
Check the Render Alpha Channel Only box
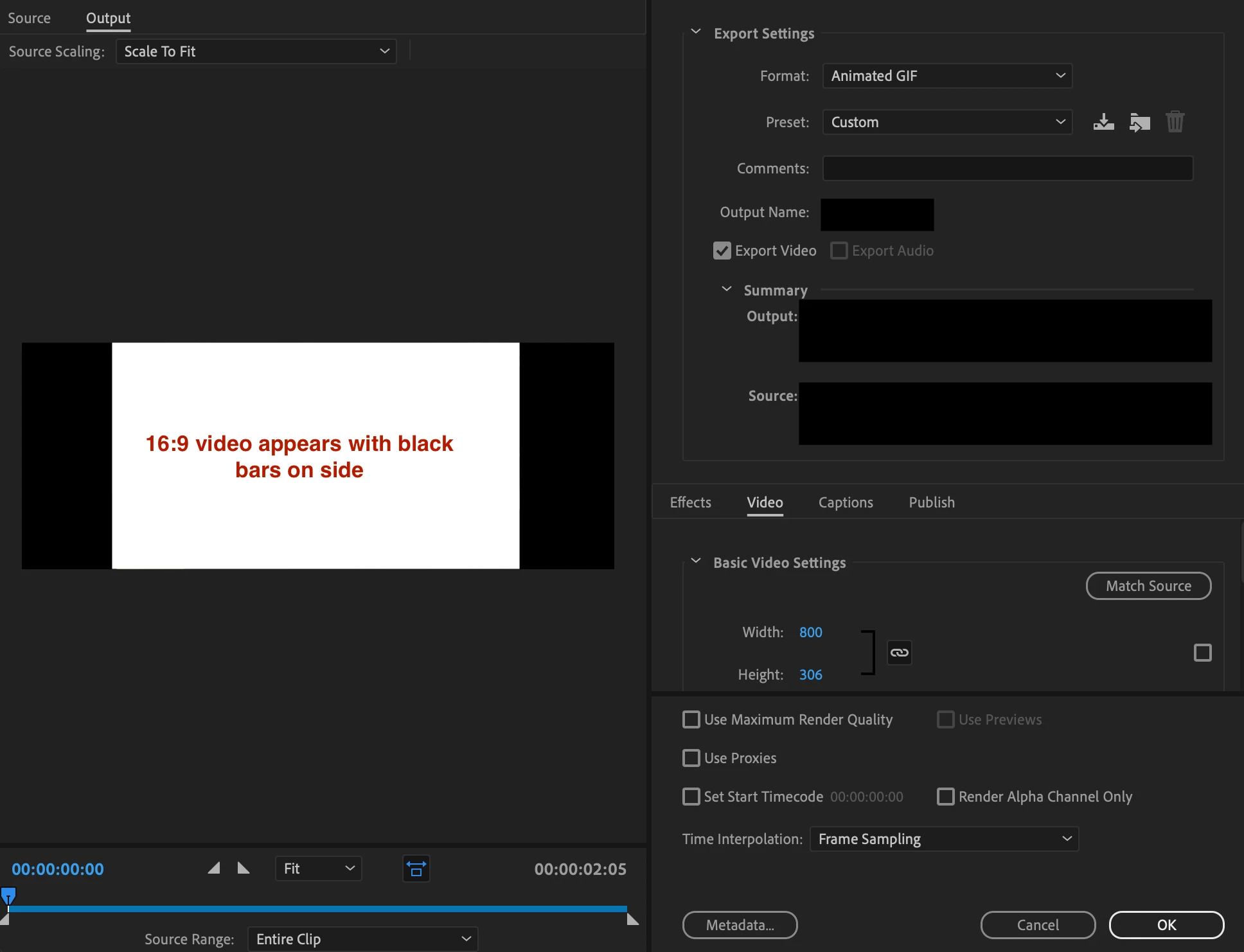(x=945, y=797)
